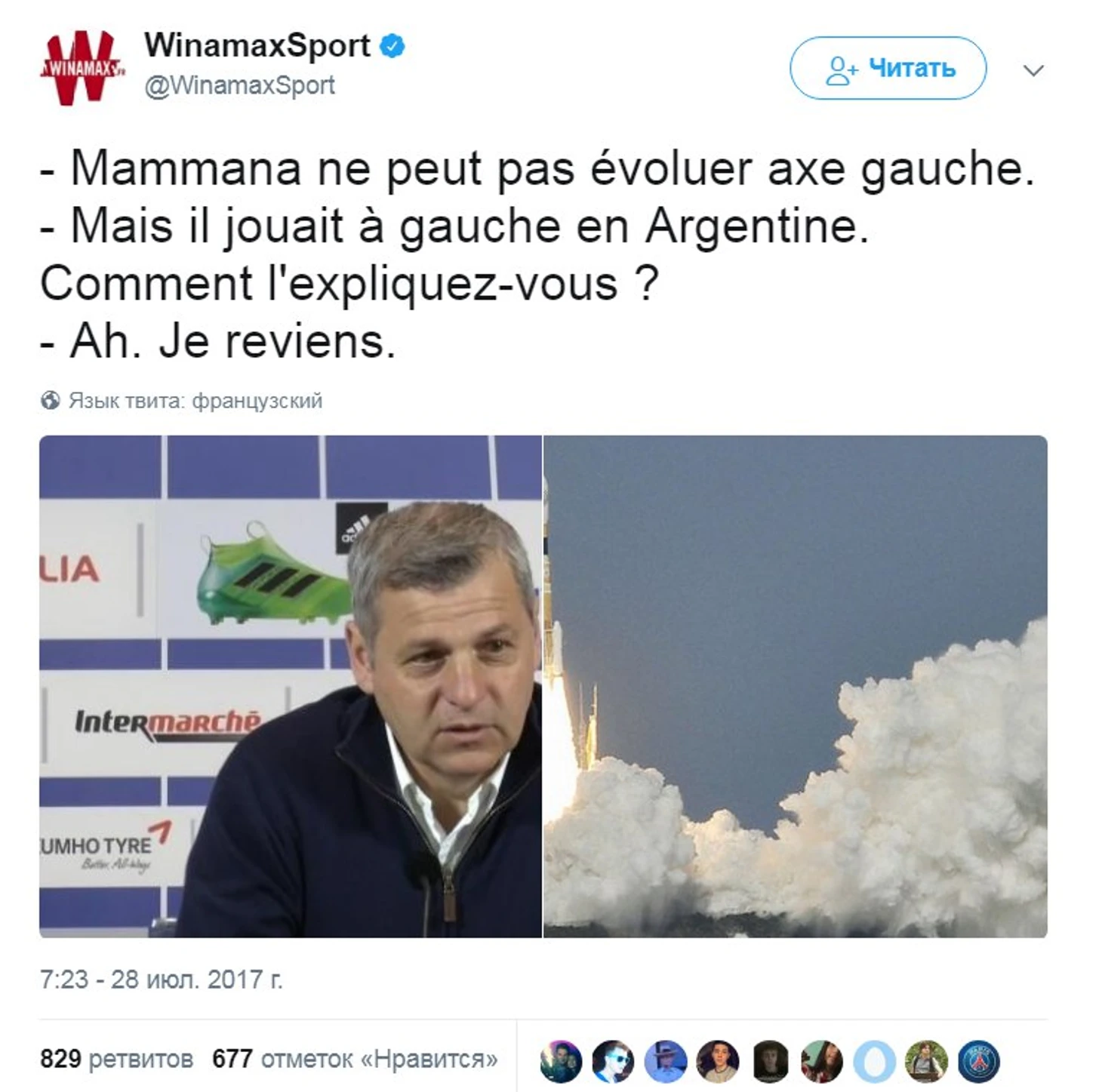Open the @WinamaxSport handle link
Image resolution: width=1102 pixels, height=1092 pixels.
point(239,85)
